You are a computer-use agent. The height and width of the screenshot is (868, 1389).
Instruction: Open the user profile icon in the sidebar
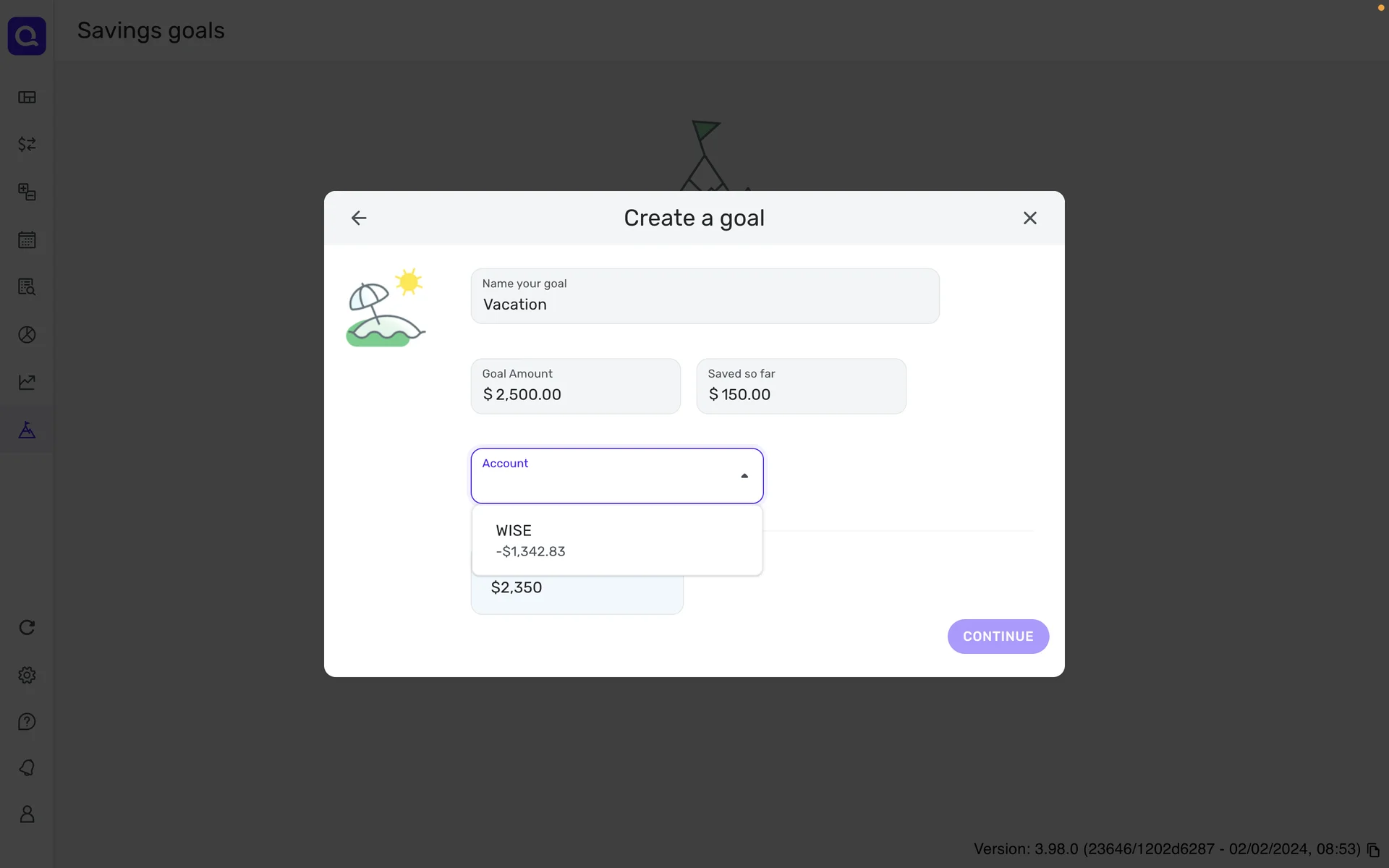[x=27, y=814]
